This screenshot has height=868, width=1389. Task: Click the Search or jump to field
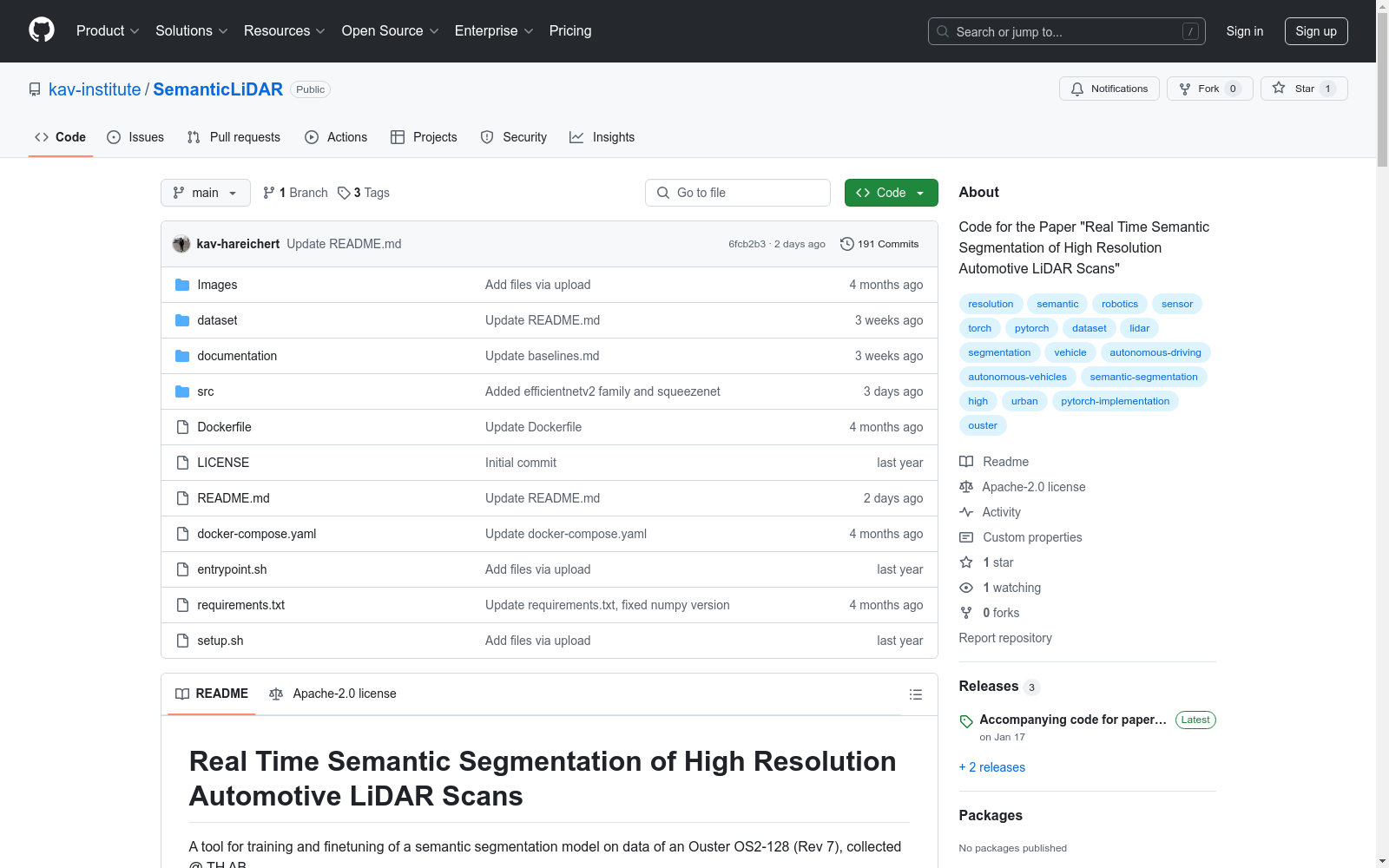pos(1067,31)
